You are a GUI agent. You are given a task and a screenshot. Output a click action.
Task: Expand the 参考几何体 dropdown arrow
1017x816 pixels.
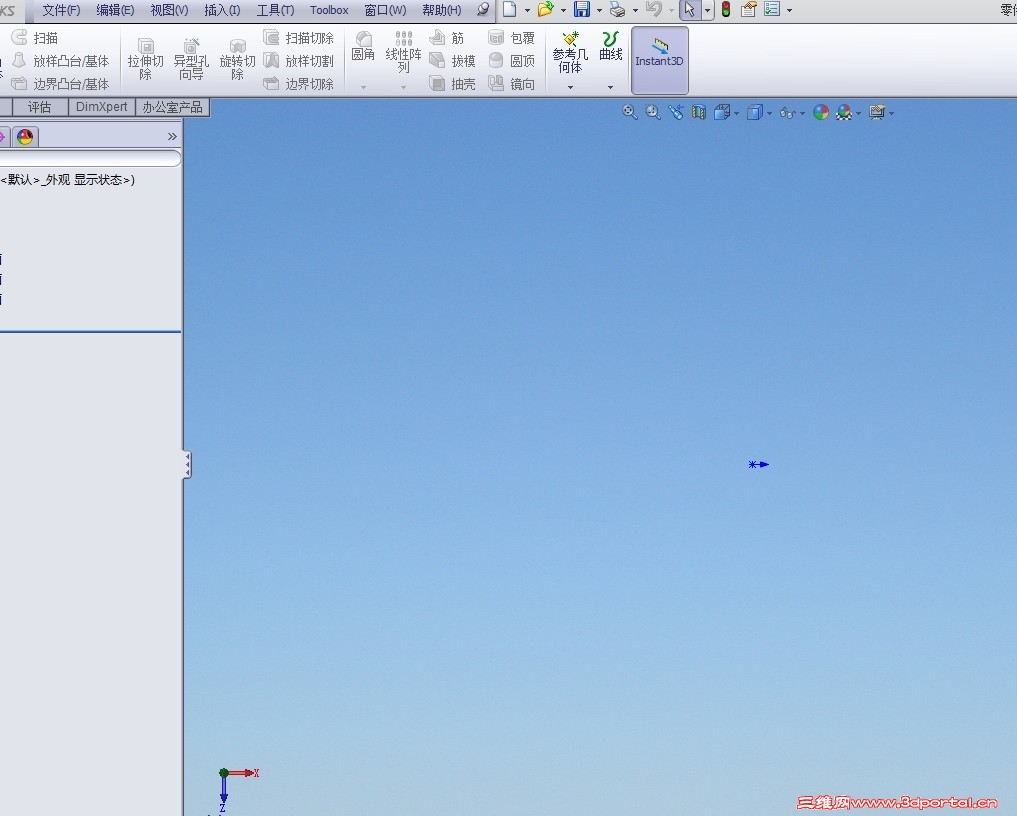tap(570, 87)
